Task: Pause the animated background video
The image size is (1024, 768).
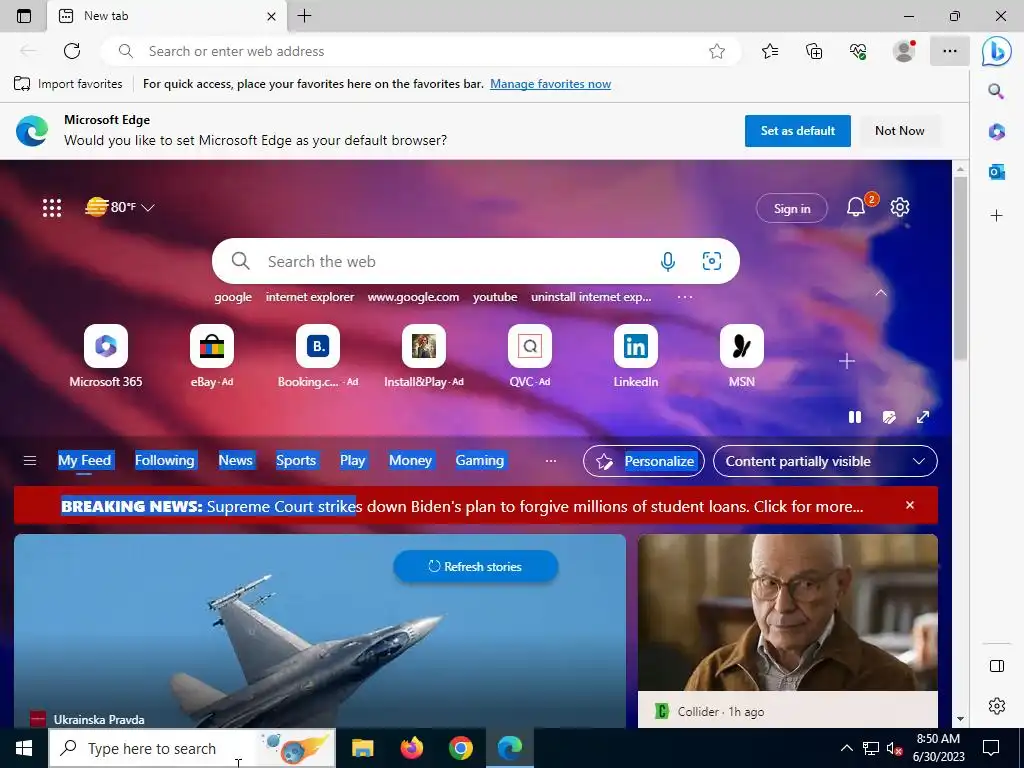Action: click(x=855, y=417)
